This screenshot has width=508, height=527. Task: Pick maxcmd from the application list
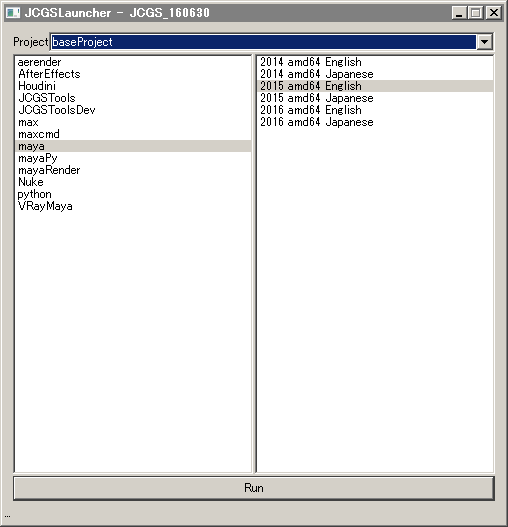[x=133, y=134]
